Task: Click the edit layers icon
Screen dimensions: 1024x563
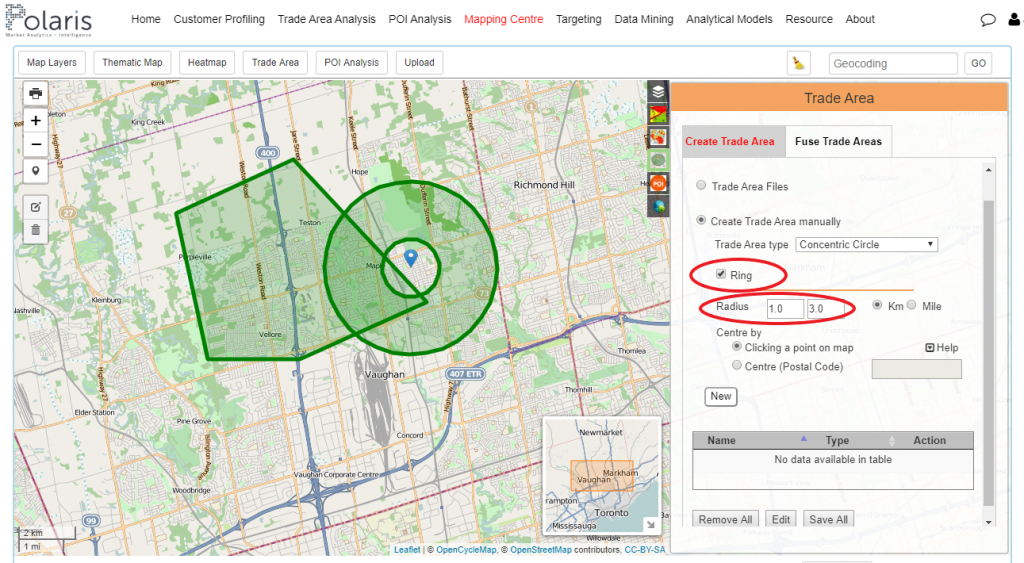Action: 35,207
